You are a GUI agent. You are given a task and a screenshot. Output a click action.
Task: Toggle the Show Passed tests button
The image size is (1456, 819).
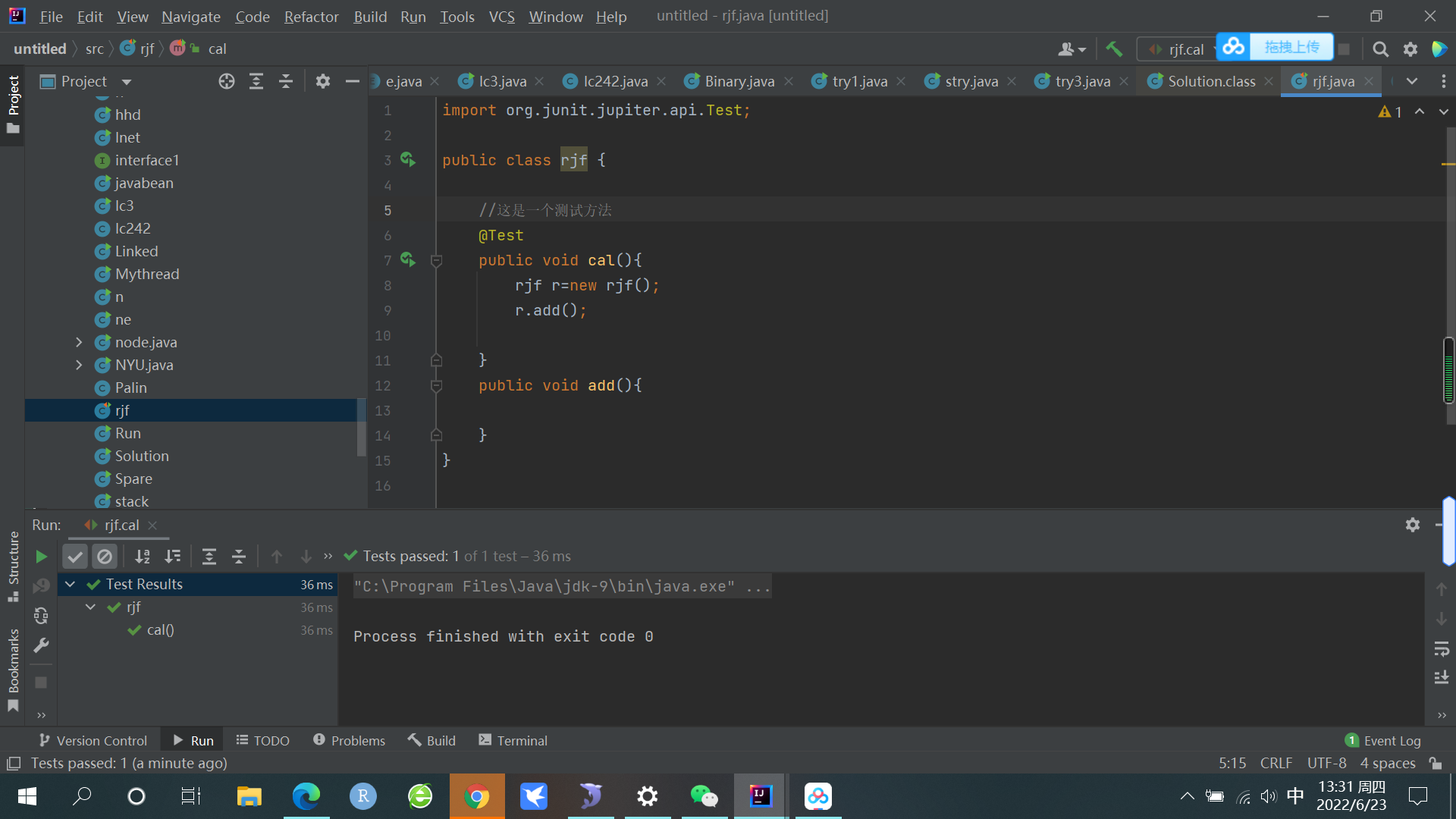(x=75, y=557)
